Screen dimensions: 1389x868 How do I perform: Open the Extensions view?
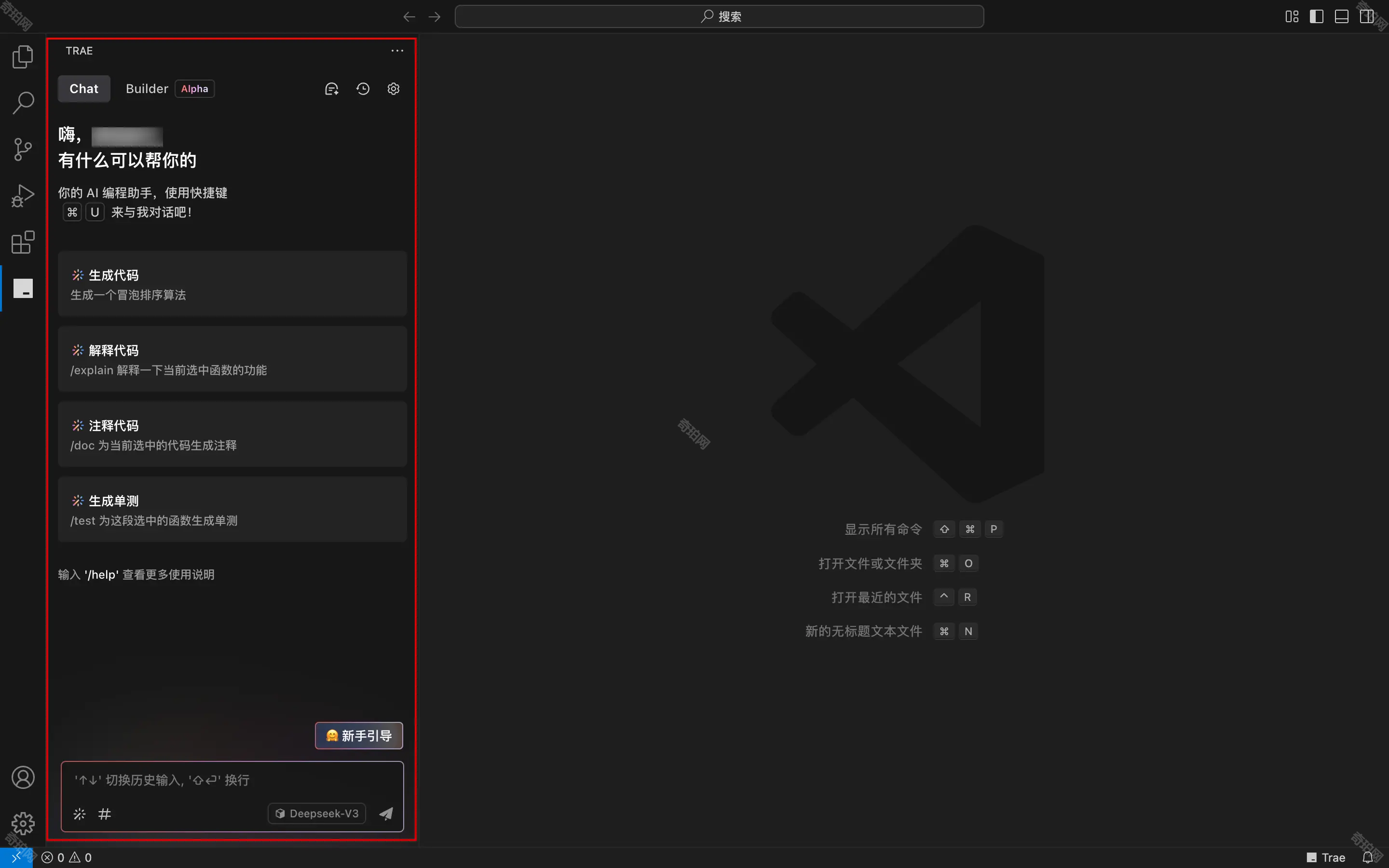[x=23, y=242]
